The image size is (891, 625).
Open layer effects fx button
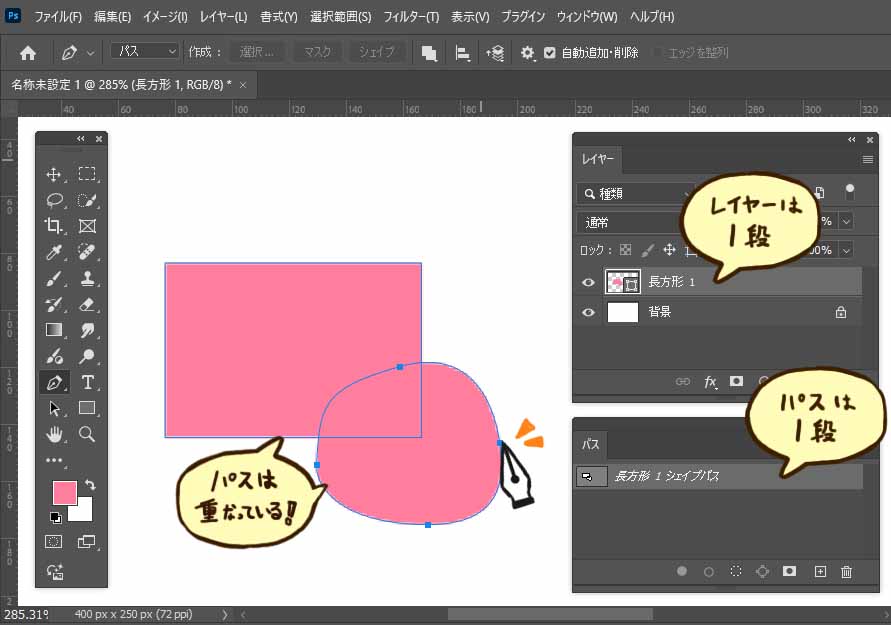pyautogui.click(x=711, y=381)
